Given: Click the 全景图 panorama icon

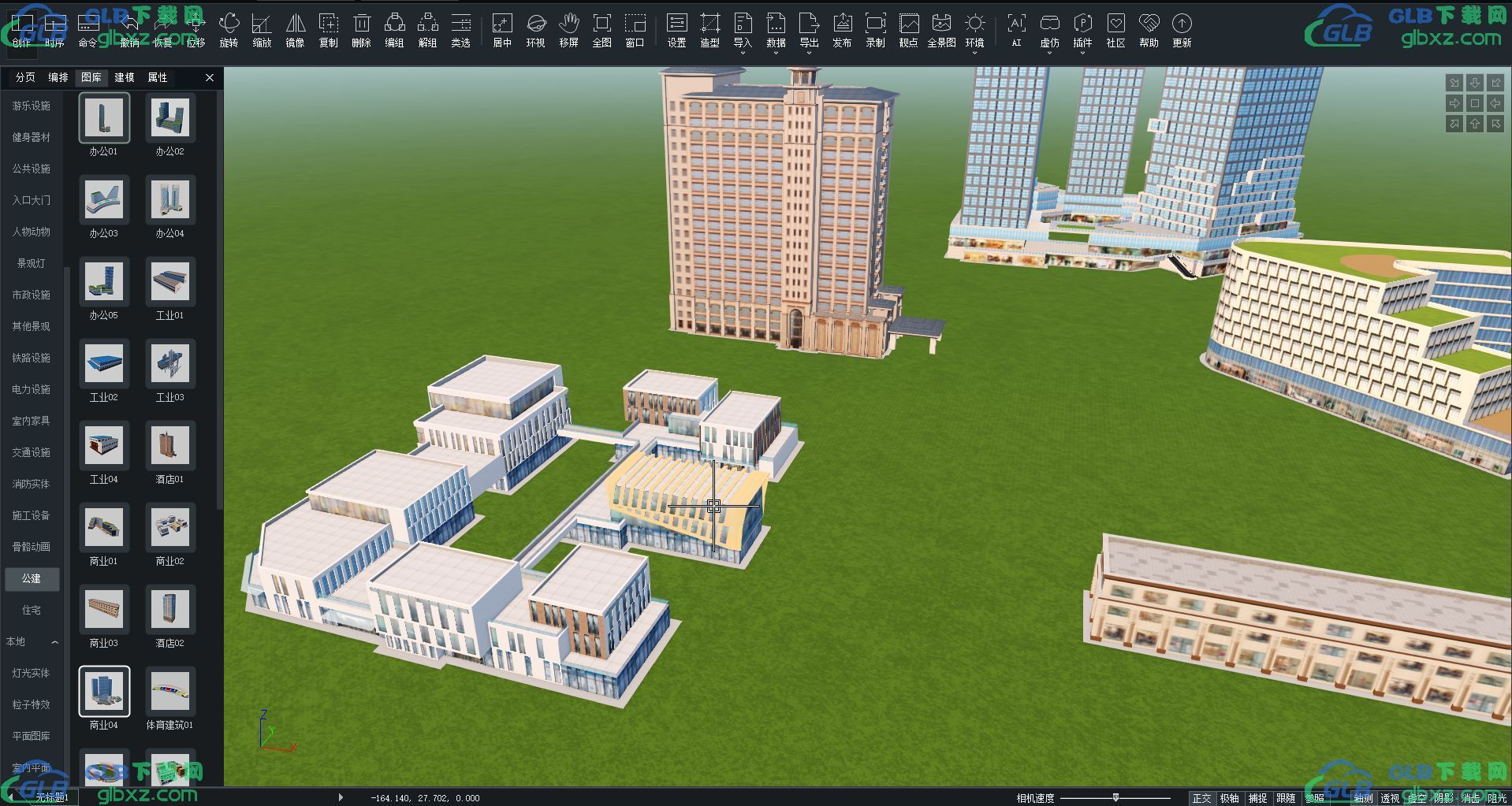Looking at the screenshot, I should point(941,31).
